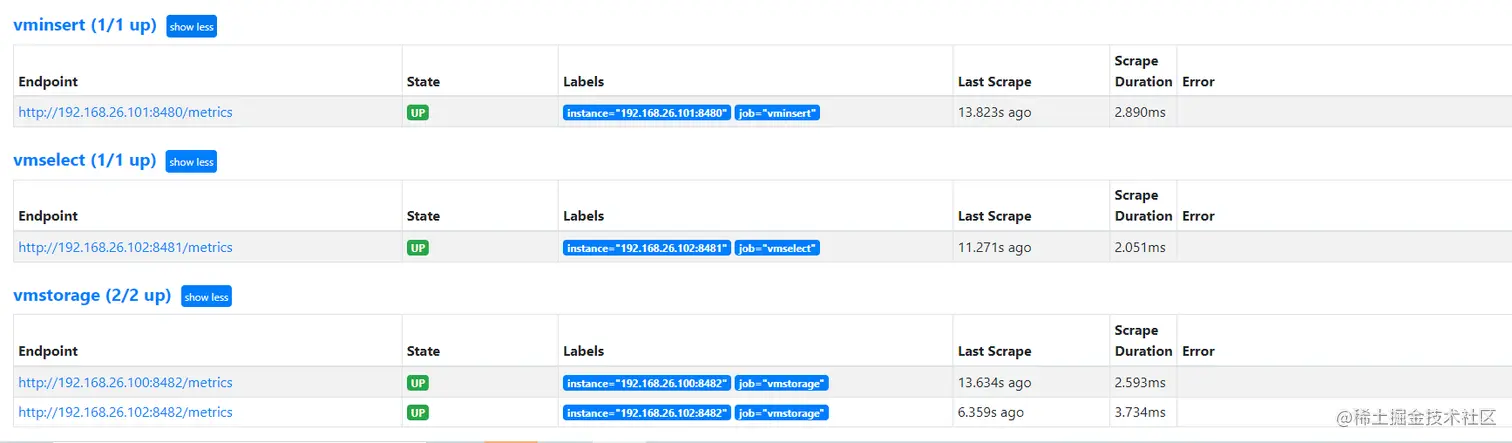Click the UP state badge for vminsert
Image resolution: width=1512 pixels, height=443 pixels.
click(x=418, y=113)
